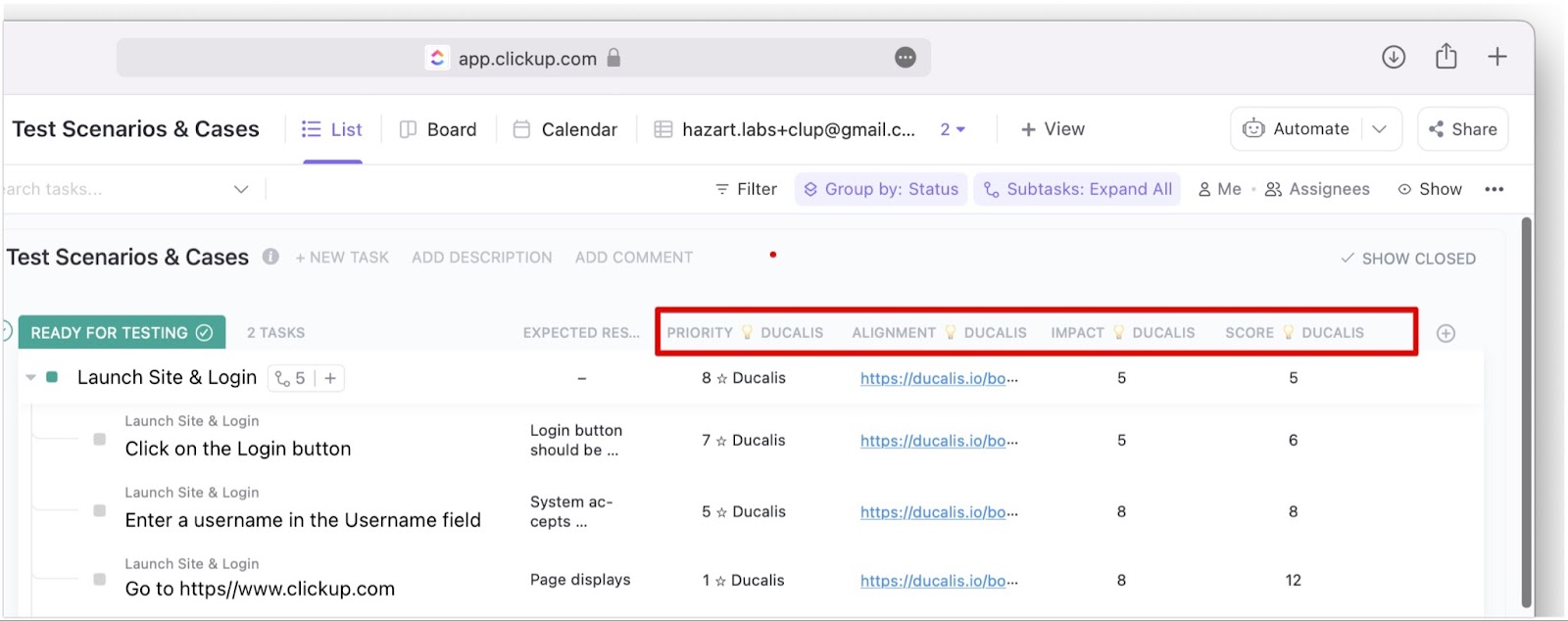Click the green status square of Launch Site & Login

[x=52, y=377]
